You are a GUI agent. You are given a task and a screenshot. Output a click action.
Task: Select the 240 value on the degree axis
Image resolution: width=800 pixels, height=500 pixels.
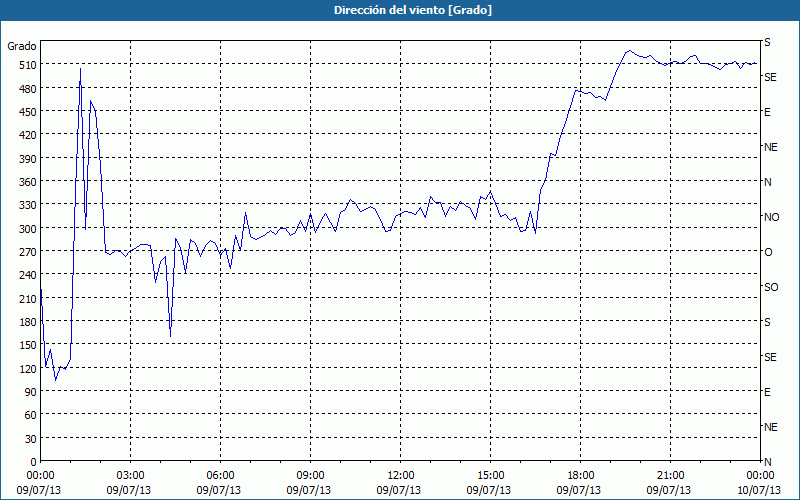pos(28,276)
